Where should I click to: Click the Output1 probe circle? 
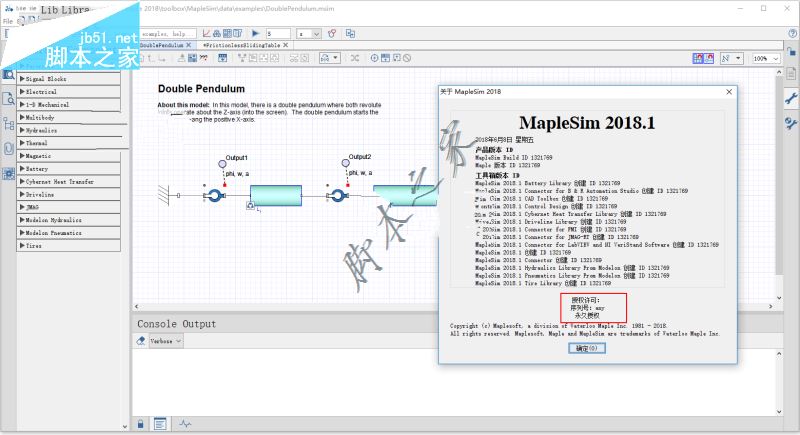(x=222, y=164)
